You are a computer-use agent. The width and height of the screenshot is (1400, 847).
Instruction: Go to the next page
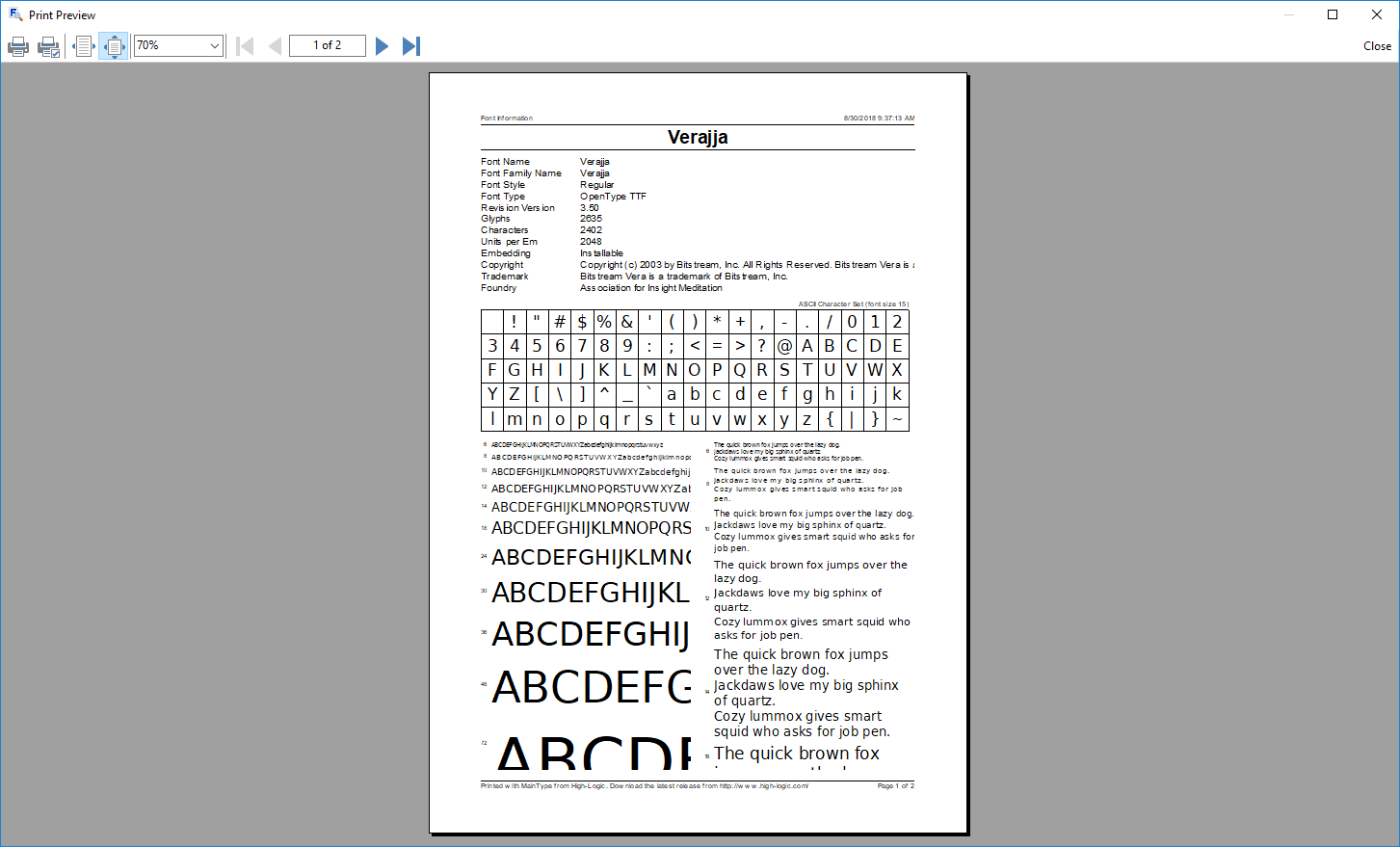click(382, 46)
